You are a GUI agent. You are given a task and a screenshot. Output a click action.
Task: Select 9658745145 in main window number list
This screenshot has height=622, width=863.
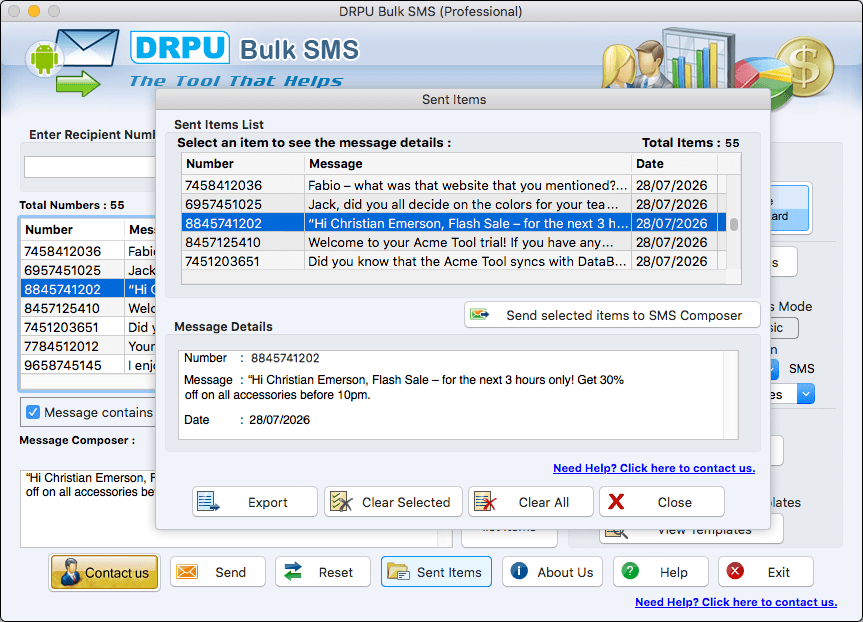coord(88,365)
